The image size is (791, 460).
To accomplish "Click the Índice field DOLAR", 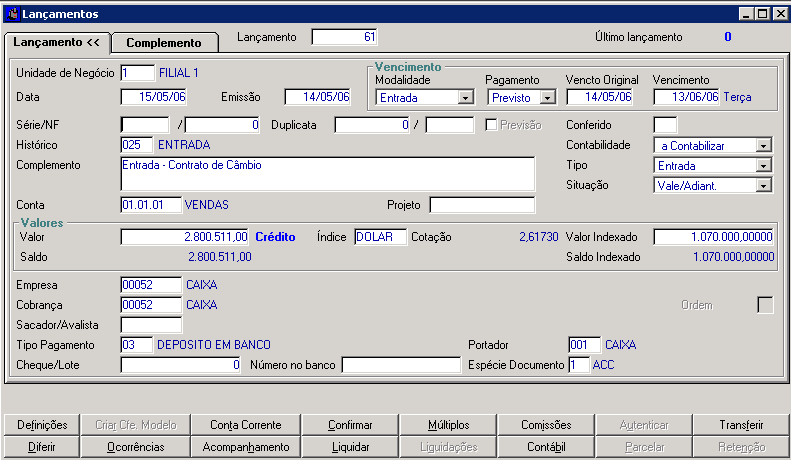I will pyautogui.click(x=381, y=237).
